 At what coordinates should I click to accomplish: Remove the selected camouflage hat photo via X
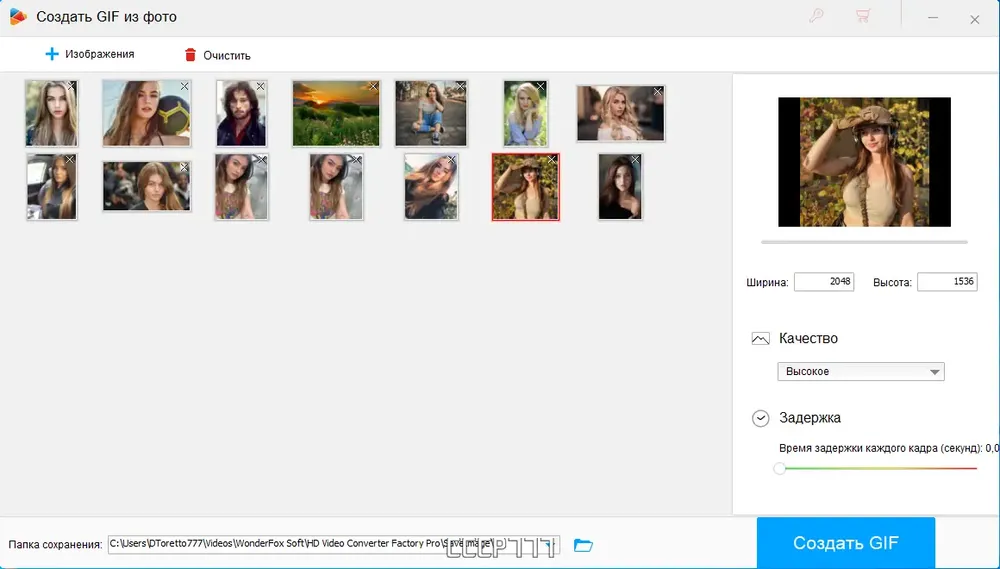552,159
